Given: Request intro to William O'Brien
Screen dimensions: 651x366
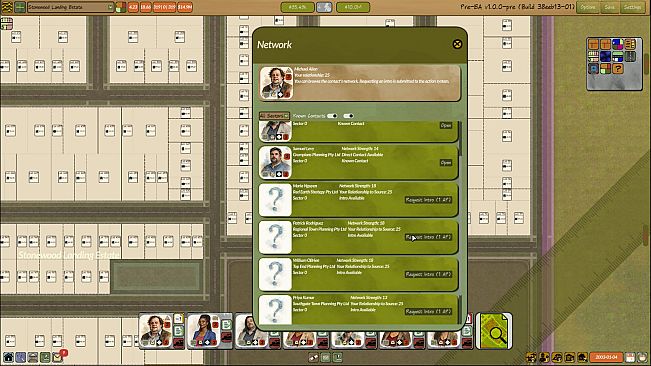Looking at the screenshot, I should point(428,274).
